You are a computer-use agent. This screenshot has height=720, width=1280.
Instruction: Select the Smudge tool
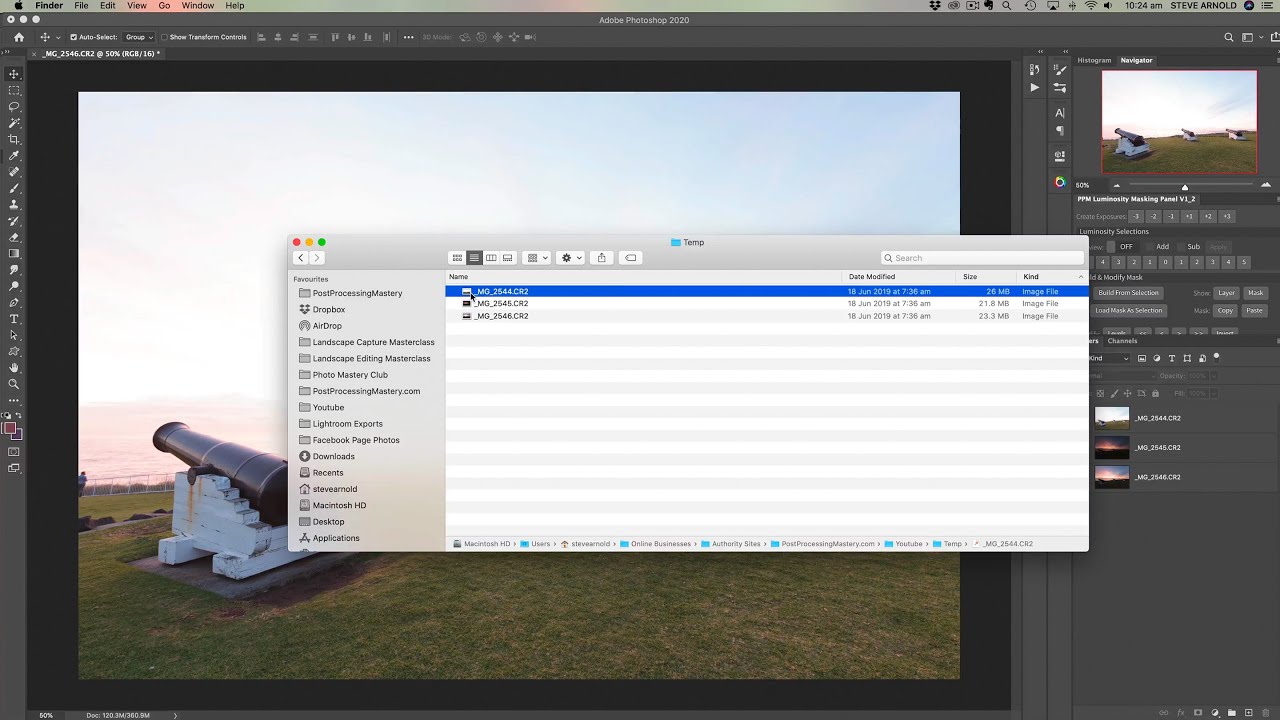click(x=14, y=270)
